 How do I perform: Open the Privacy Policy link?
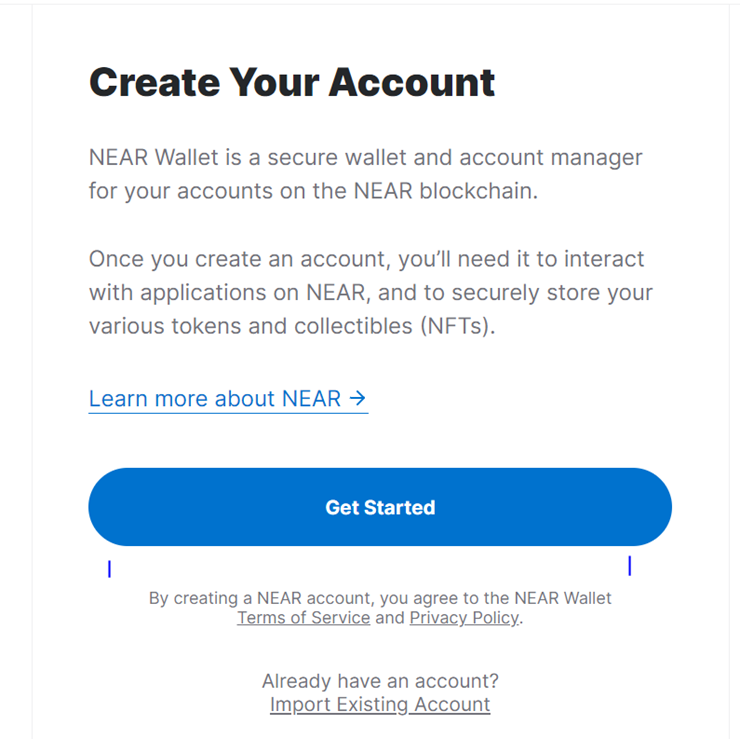click(x=464, y=618)
